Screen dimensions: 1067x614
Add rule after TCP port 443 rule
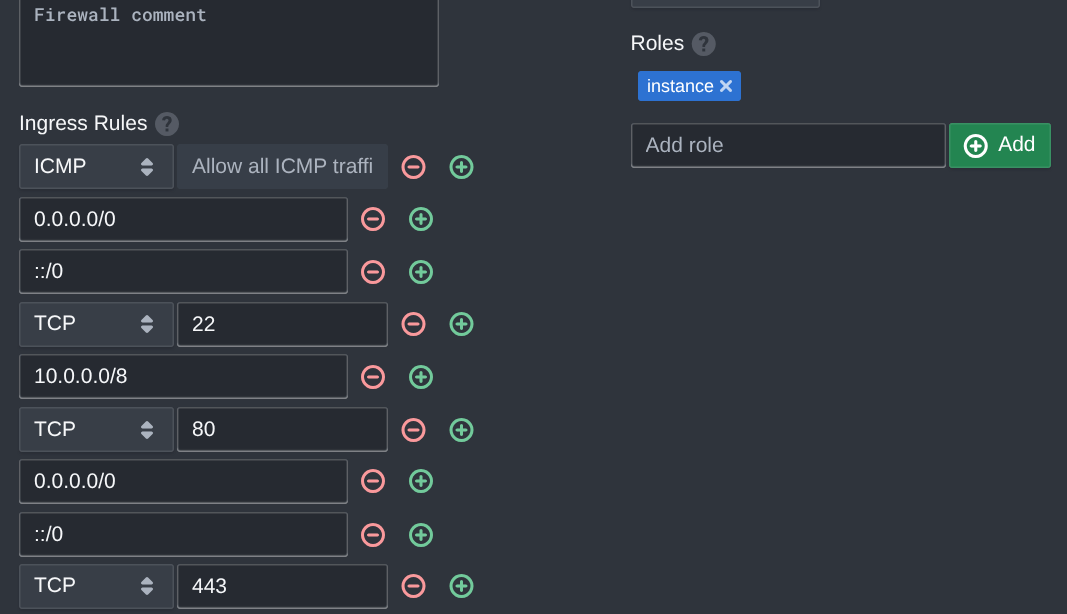pos(461,586)
